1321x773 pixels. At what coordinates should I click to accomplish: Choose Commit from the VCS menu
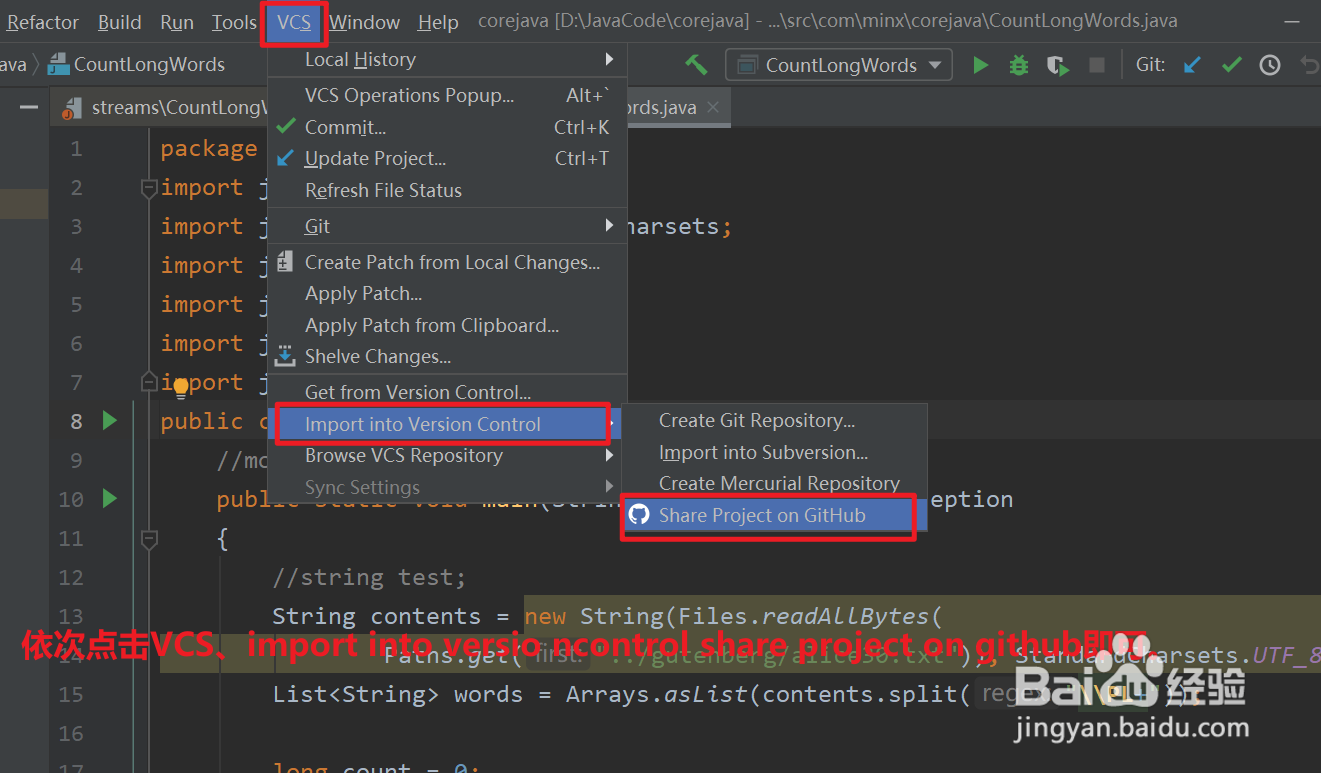pos(448,127)
